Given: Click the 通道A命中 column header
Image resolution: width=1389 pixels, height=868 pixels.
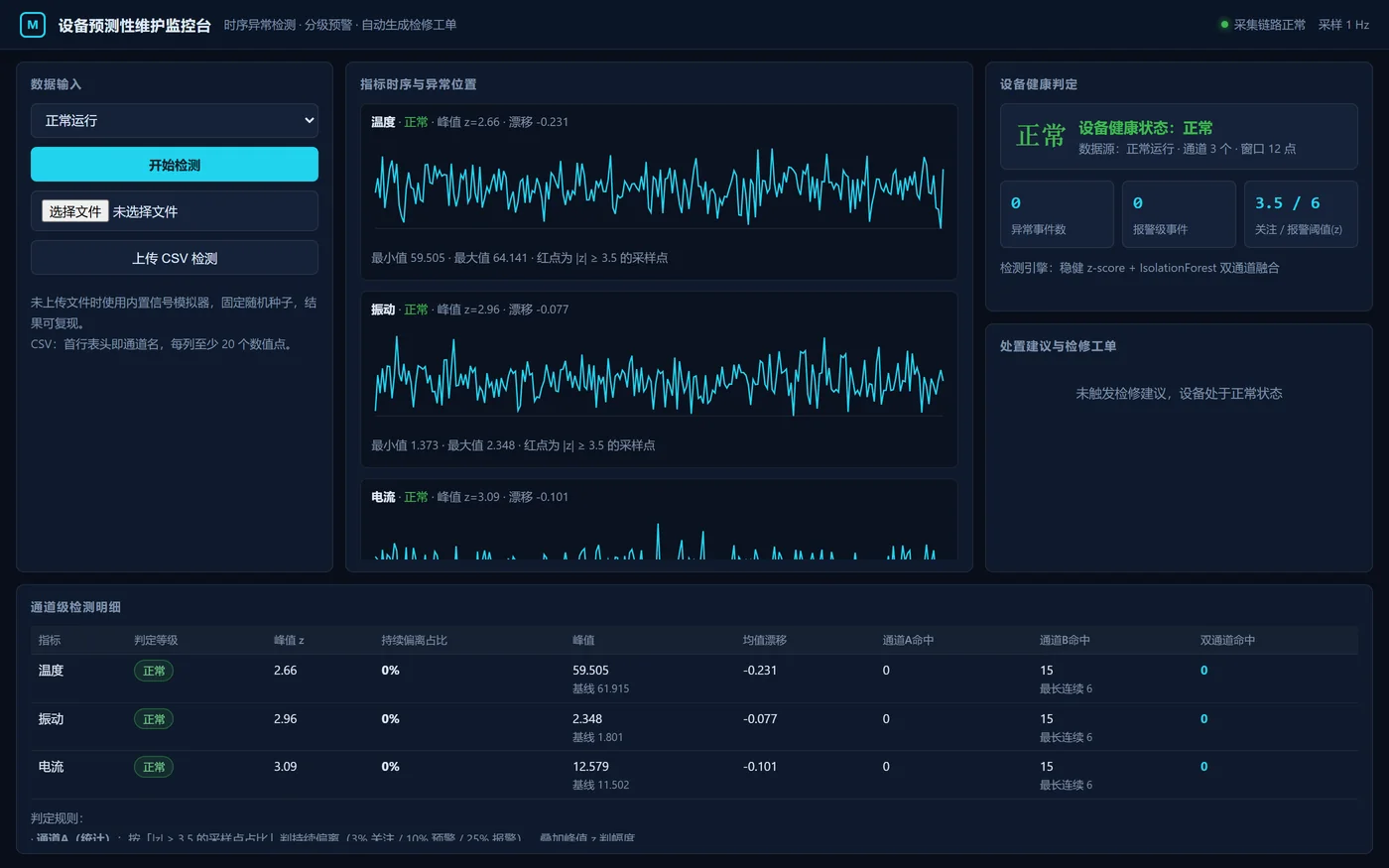Looking at the screenshot, I should pyautogui.click(x=909, y=640).
